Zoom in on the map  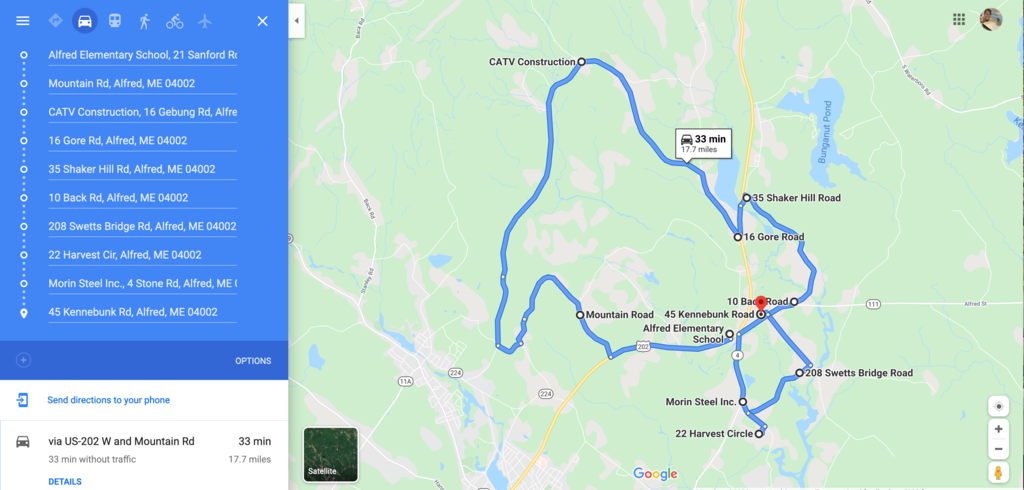point(998,429)
